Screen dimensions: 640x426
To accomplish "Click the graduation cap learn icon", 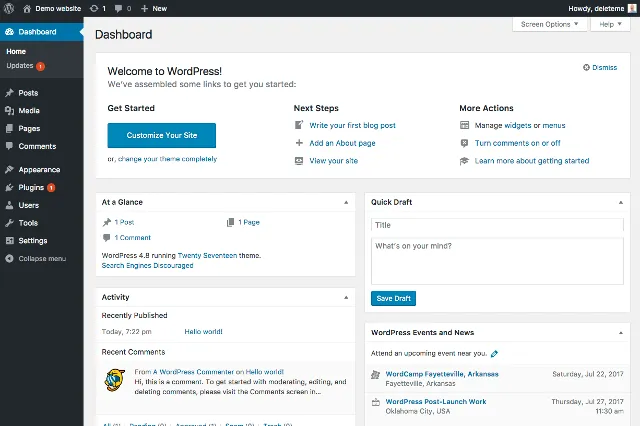I will (x=464, y=161).
